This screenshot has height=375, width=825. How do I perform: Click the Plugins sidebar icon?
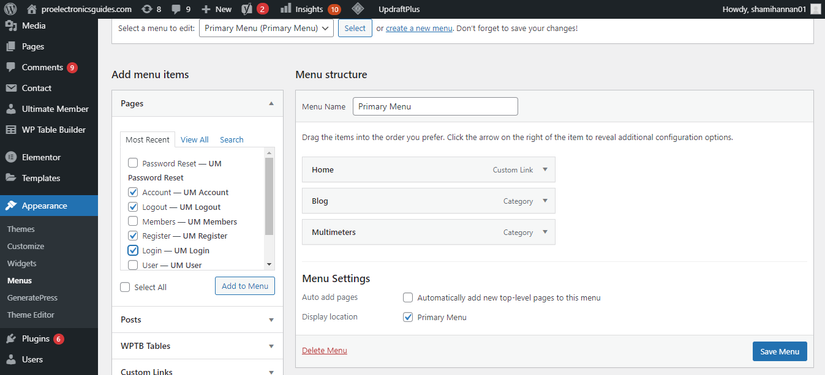(x=11, y=339)
